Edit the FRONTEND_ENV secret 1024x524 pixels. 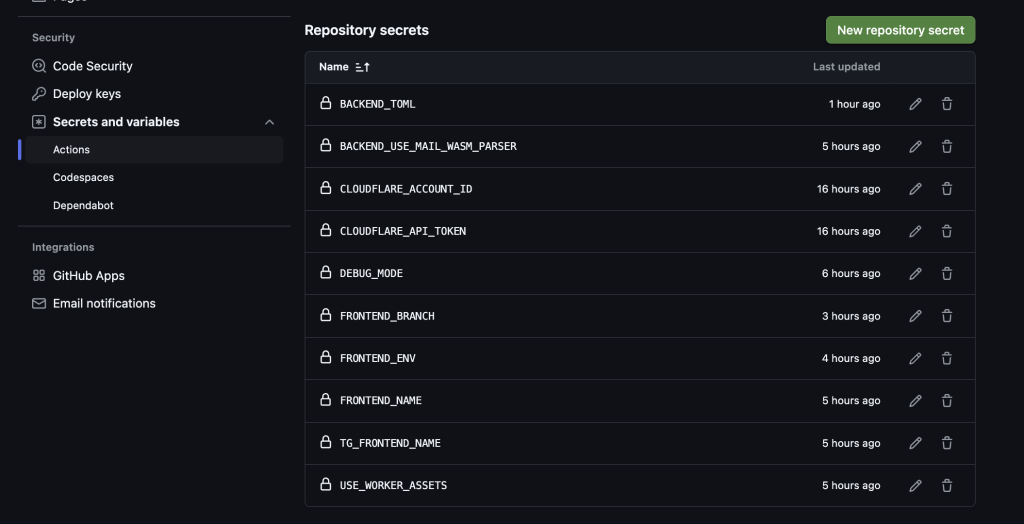[x=915, y=358]
